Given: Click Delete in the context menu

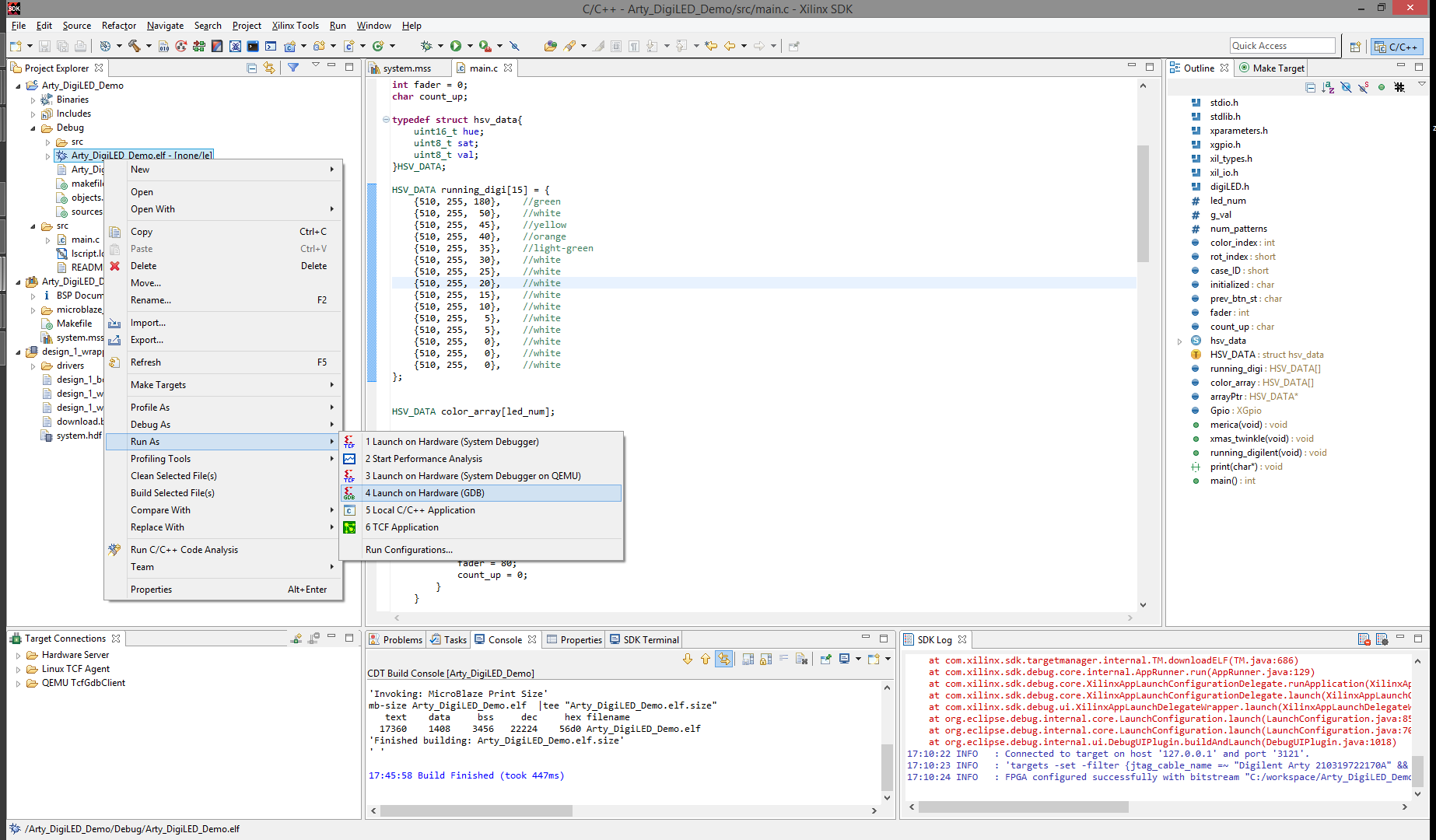Looking at the screenshot, I should 223,266.
